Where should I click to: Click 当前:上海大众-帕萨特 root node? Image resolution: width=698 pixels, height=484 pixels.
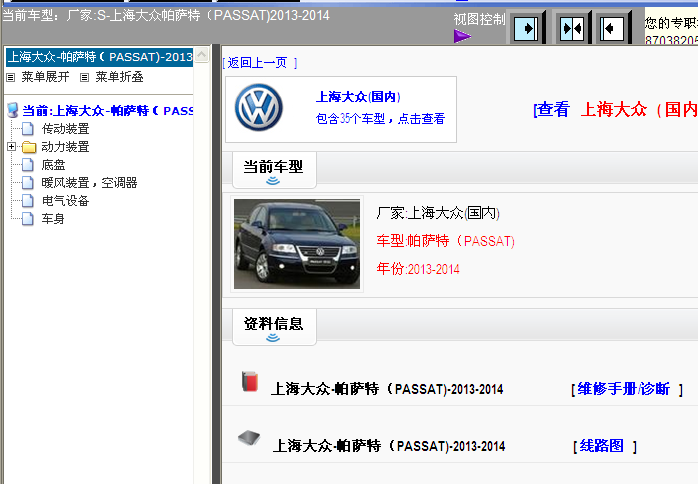pyautogui.click(x=107, y=110)
